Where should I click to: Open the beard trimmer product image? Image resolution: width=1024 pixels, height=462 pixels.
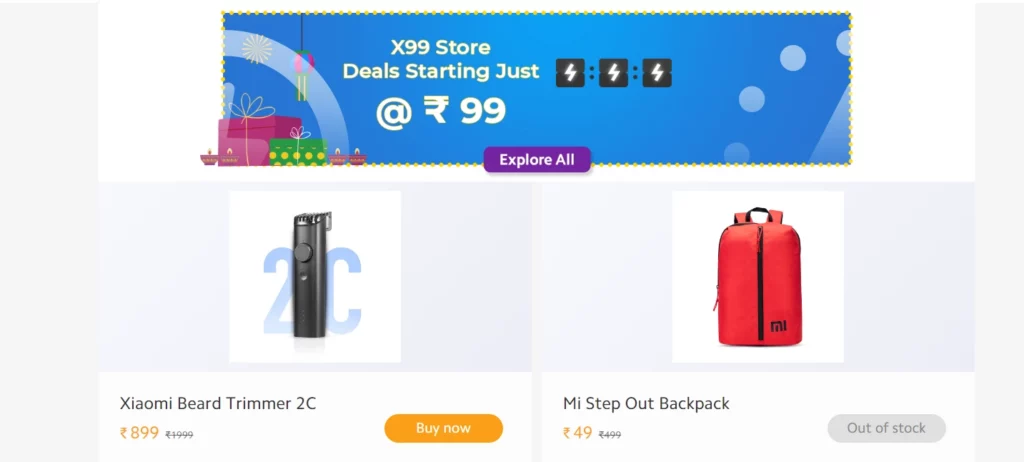click(x=315, y=276)
